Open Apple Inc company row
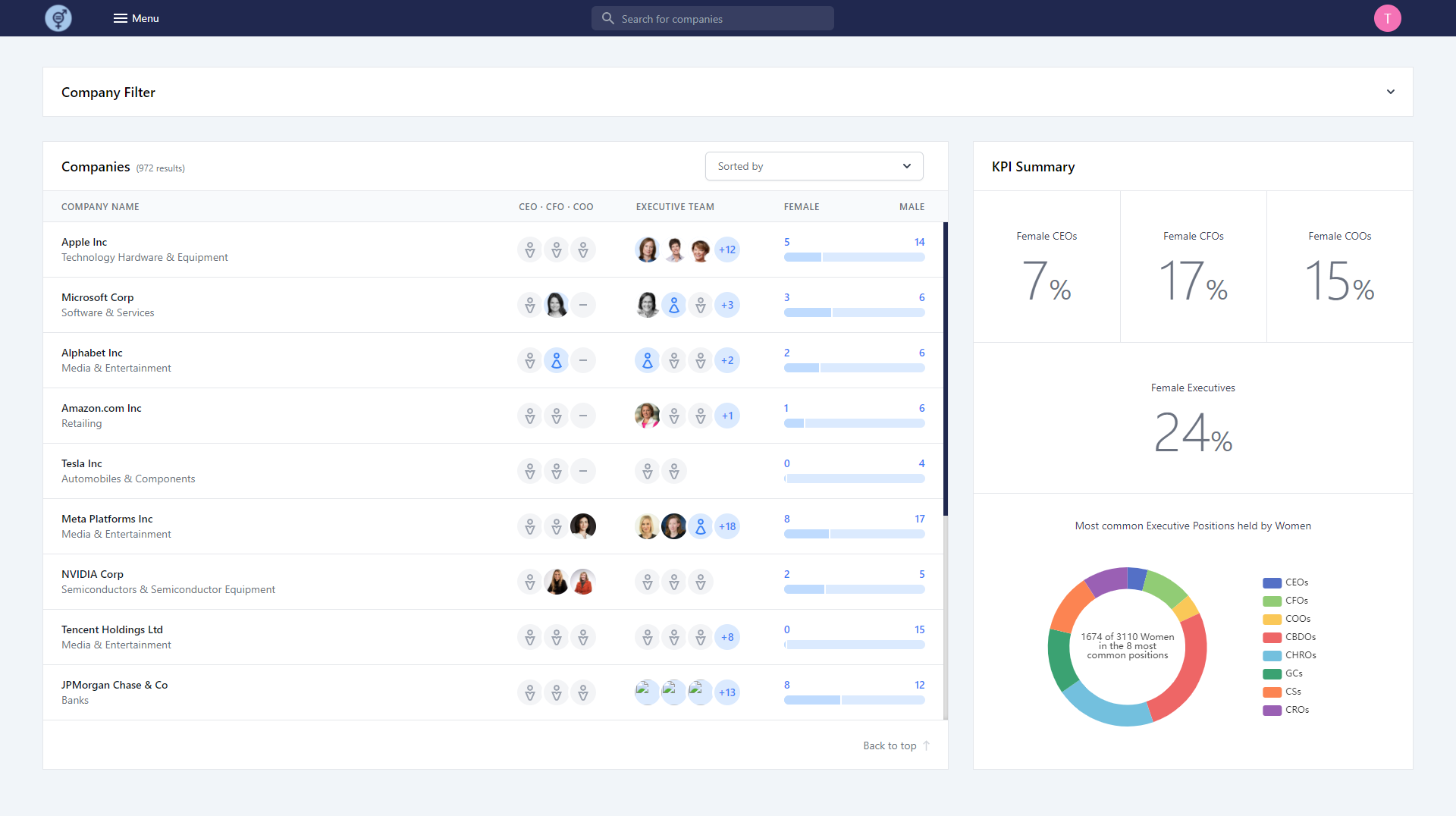This screenshot has width=1456, height=816. [493, 250]
